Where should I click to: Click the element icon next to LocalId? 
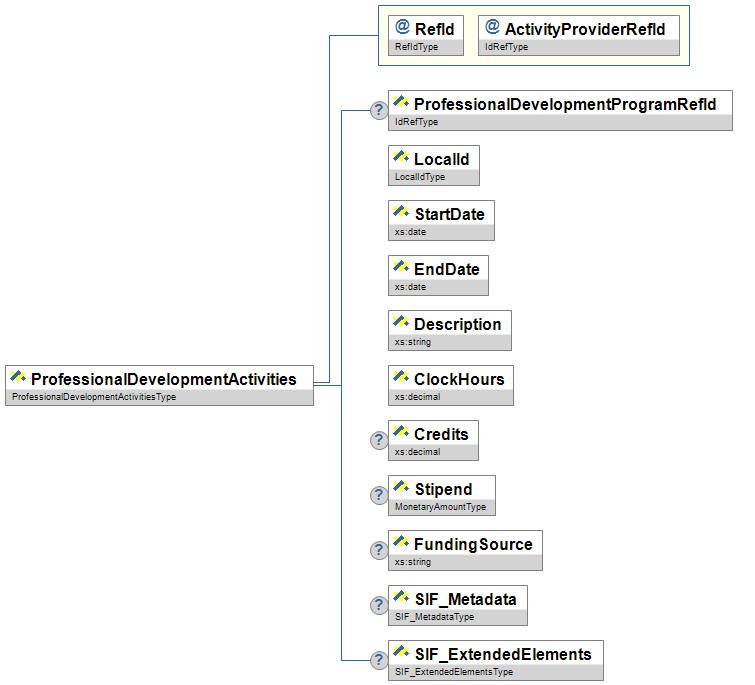coord(401,159)
